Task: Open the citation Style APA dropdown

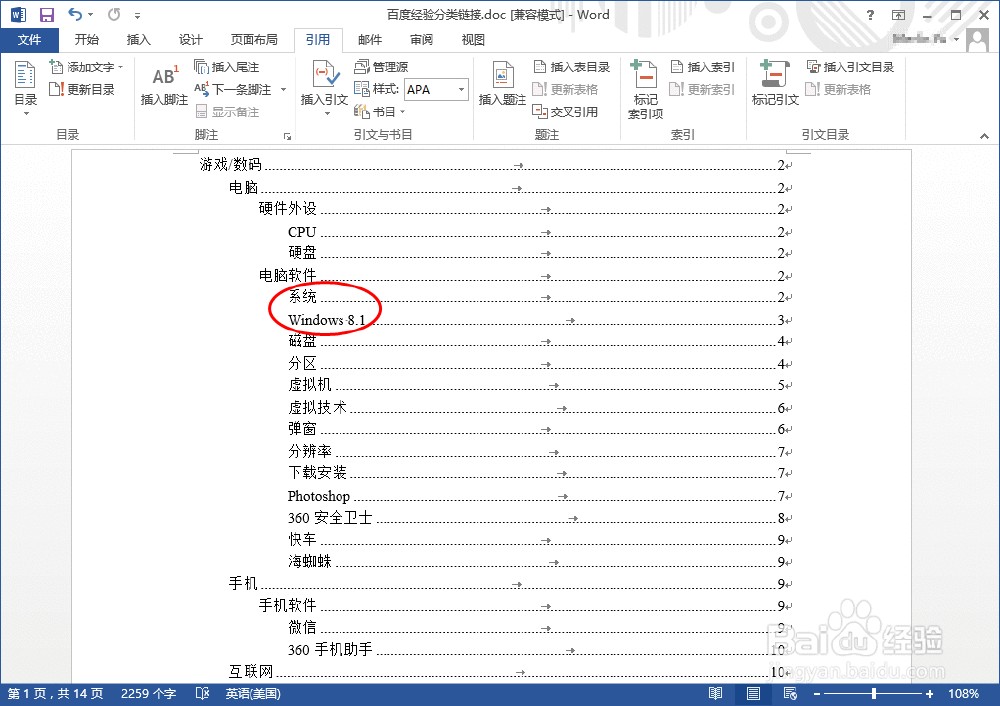Action: tap(461, 89)
